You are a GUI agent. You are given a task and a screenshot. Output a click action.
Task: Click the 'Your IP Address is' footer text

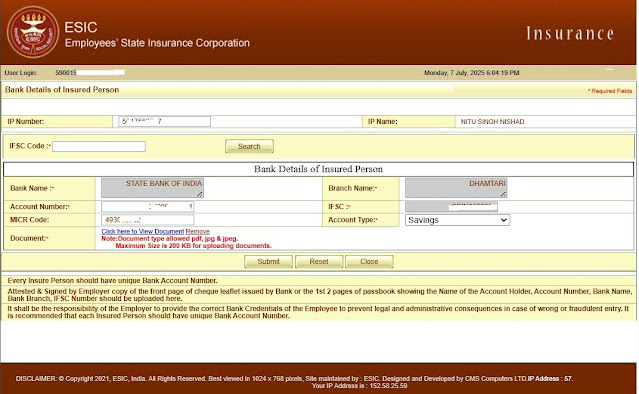click(x=359, y=385)
